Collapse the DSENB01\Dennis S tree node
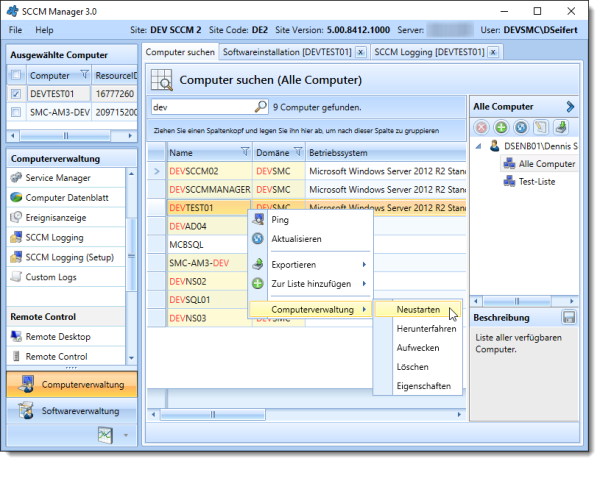Screen dimensions: 600x481 click(x=478, y=146)
